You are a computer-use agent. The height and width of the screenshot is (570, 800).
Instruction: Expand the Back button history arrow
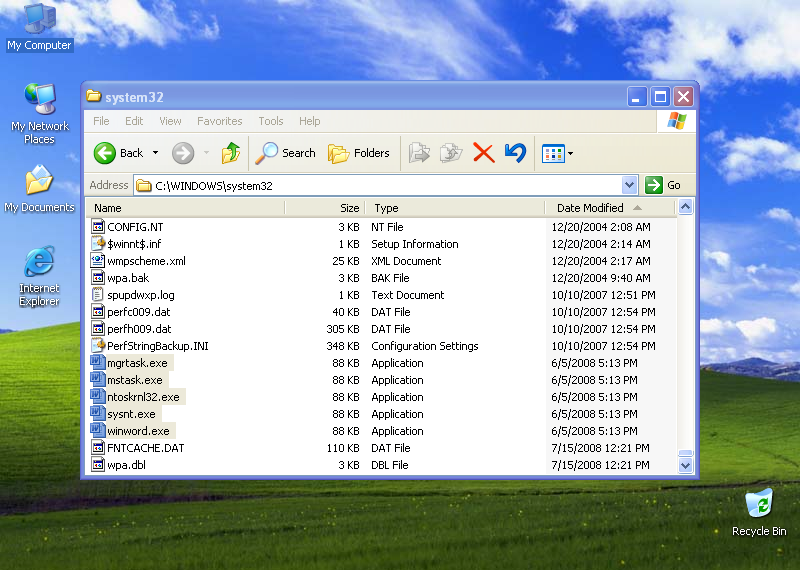[155, 153]
